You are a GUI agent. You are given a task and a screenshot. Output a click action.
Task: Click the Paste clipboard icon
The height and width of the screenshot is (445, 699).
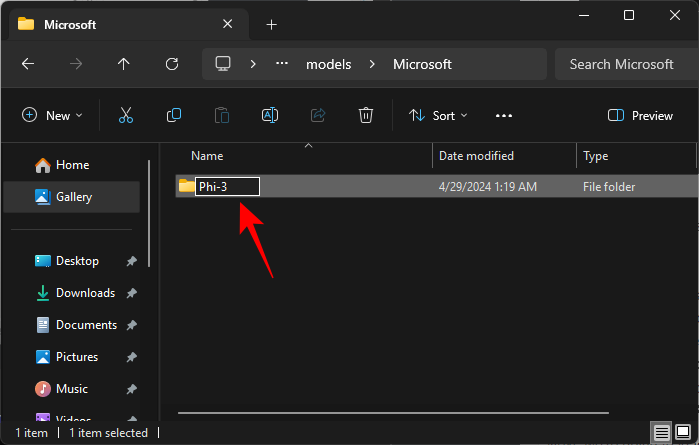click(x=222, y=115)
